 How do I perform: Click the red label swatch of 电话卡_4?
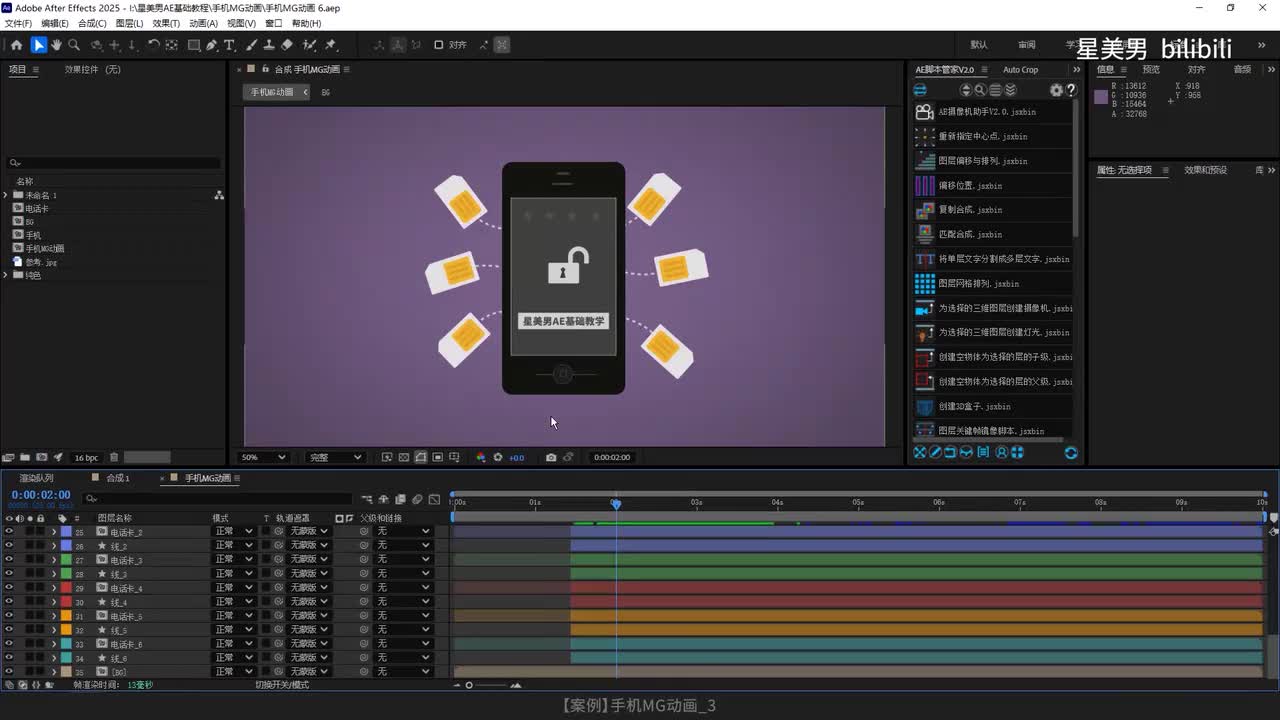[66, 588]
